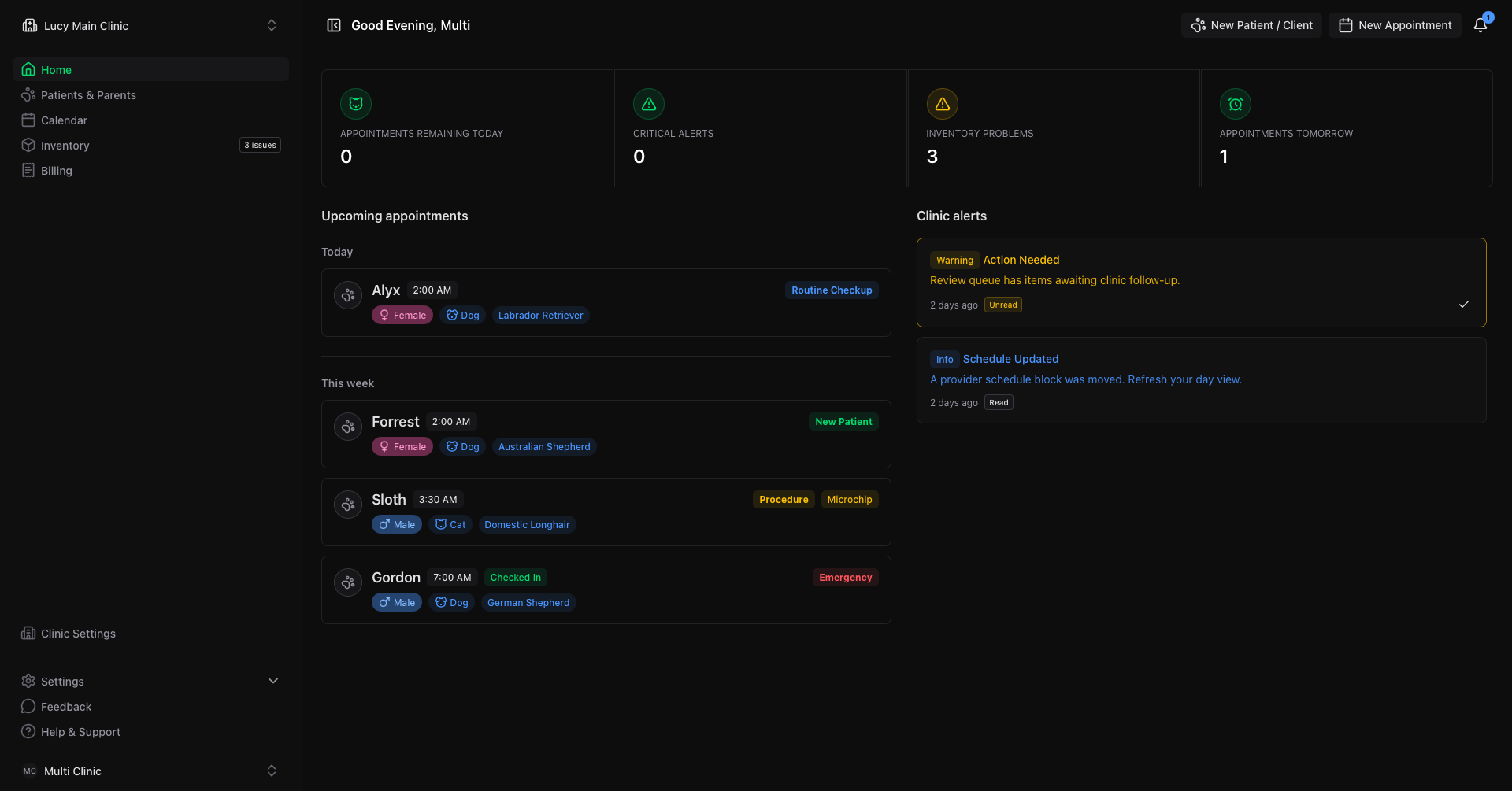The image size is (1512, 791).
Task: Click the German Shepherd breed tag
Action: point(528,602)
